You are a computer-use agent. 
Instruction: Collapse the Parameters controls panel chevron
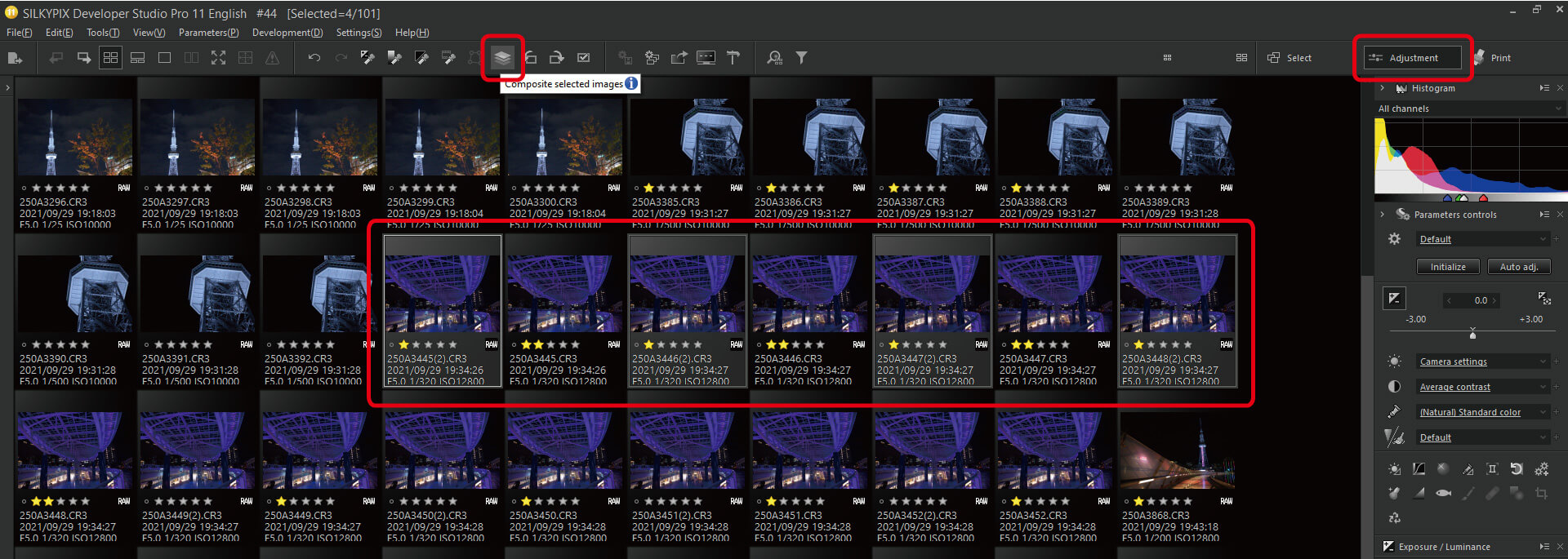pos(1382,215)
